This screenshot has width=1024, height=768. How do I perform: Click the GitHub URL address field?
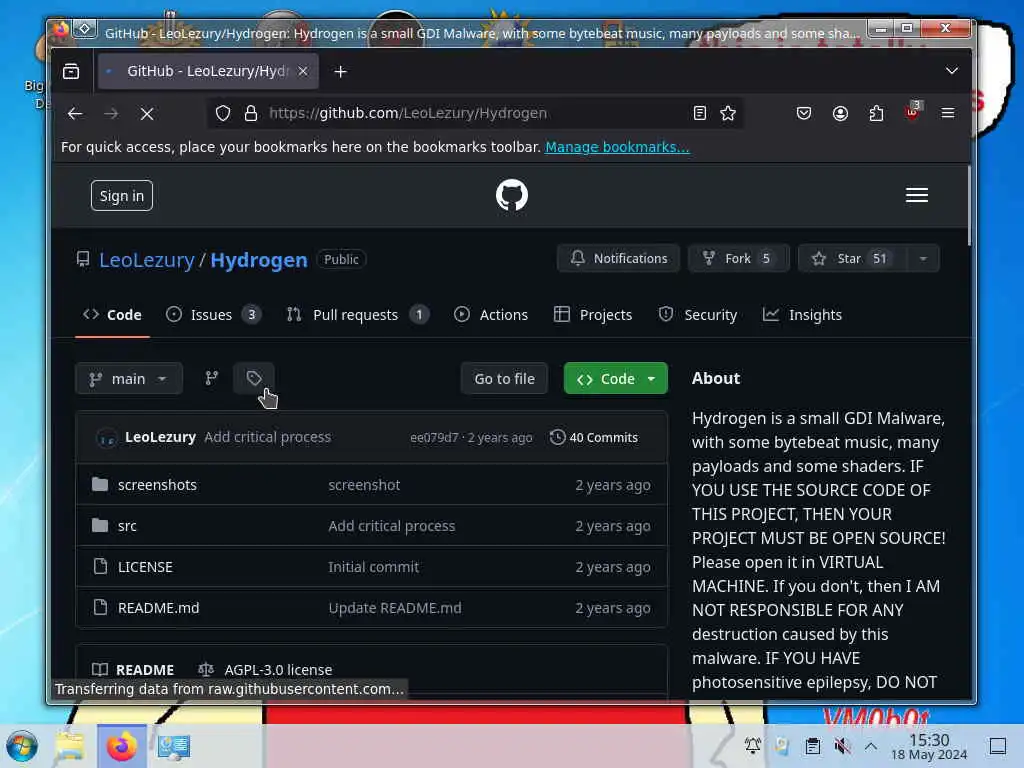tap(474, 114)
